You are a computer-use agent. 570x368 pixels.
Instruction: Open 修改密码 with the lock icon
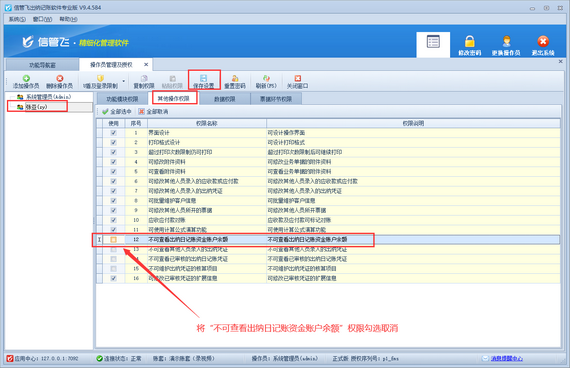click(470, 41)
